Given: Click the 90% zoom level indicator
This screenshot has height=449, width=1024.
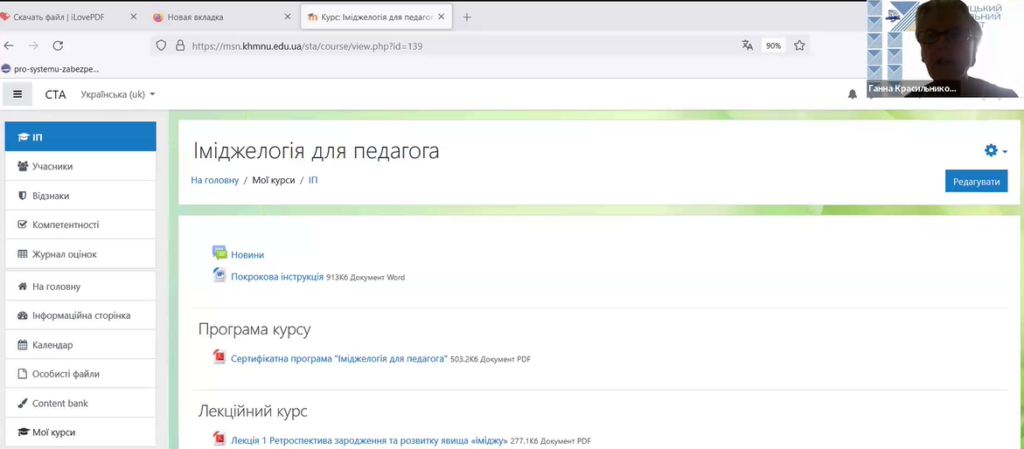Looking at the screenshot, I should click(773, 46).
